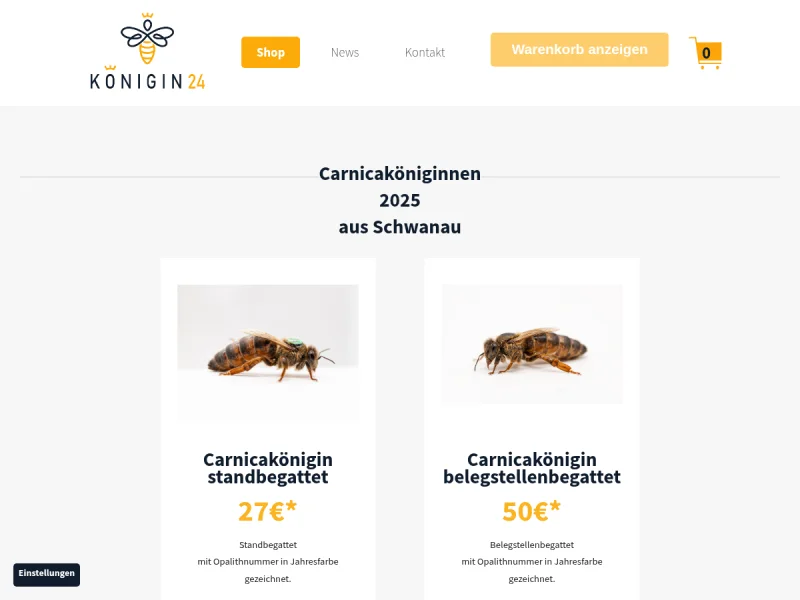Open the Carnicakönigin standbegattet product title

[268, 468]
